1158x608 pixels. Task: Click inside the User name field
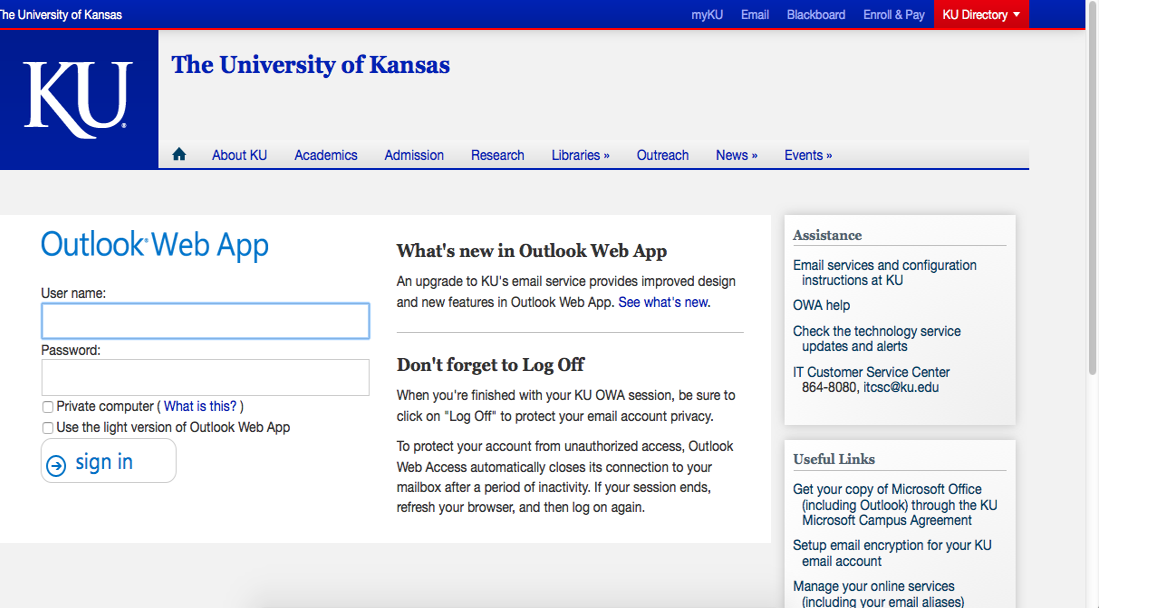(x=204, y=320)
